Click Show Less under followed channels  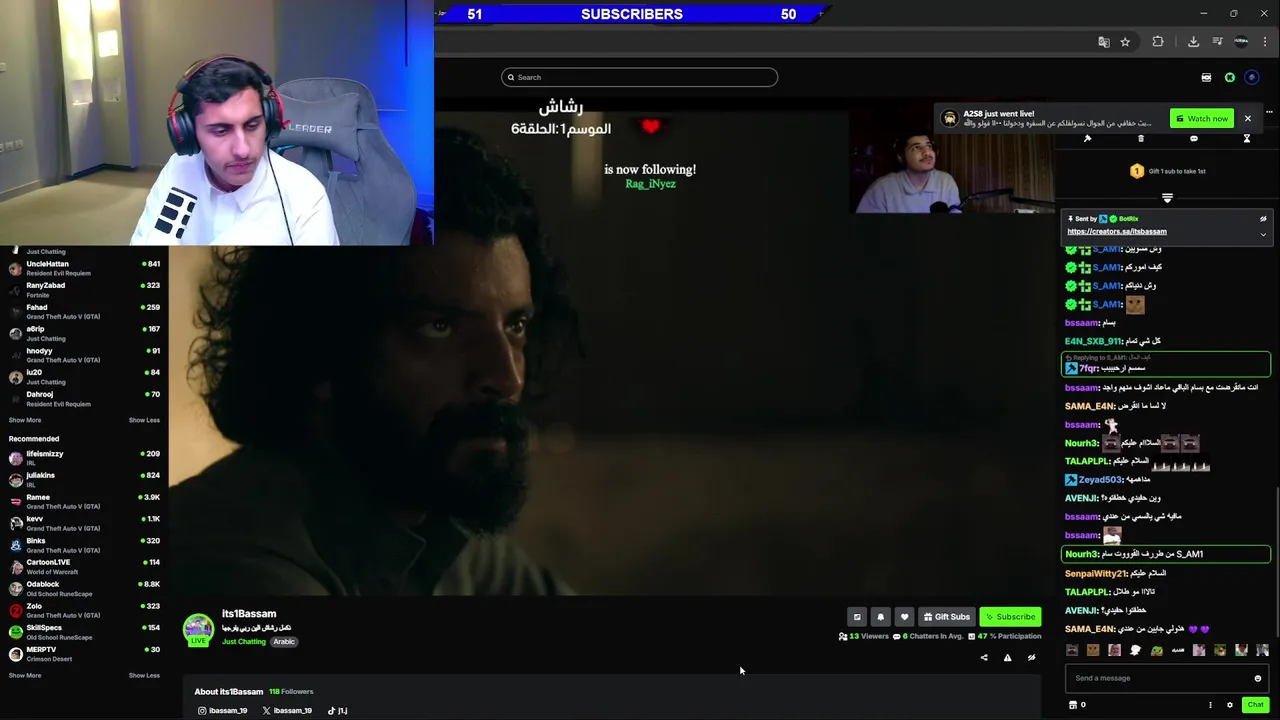pos(144,420)
